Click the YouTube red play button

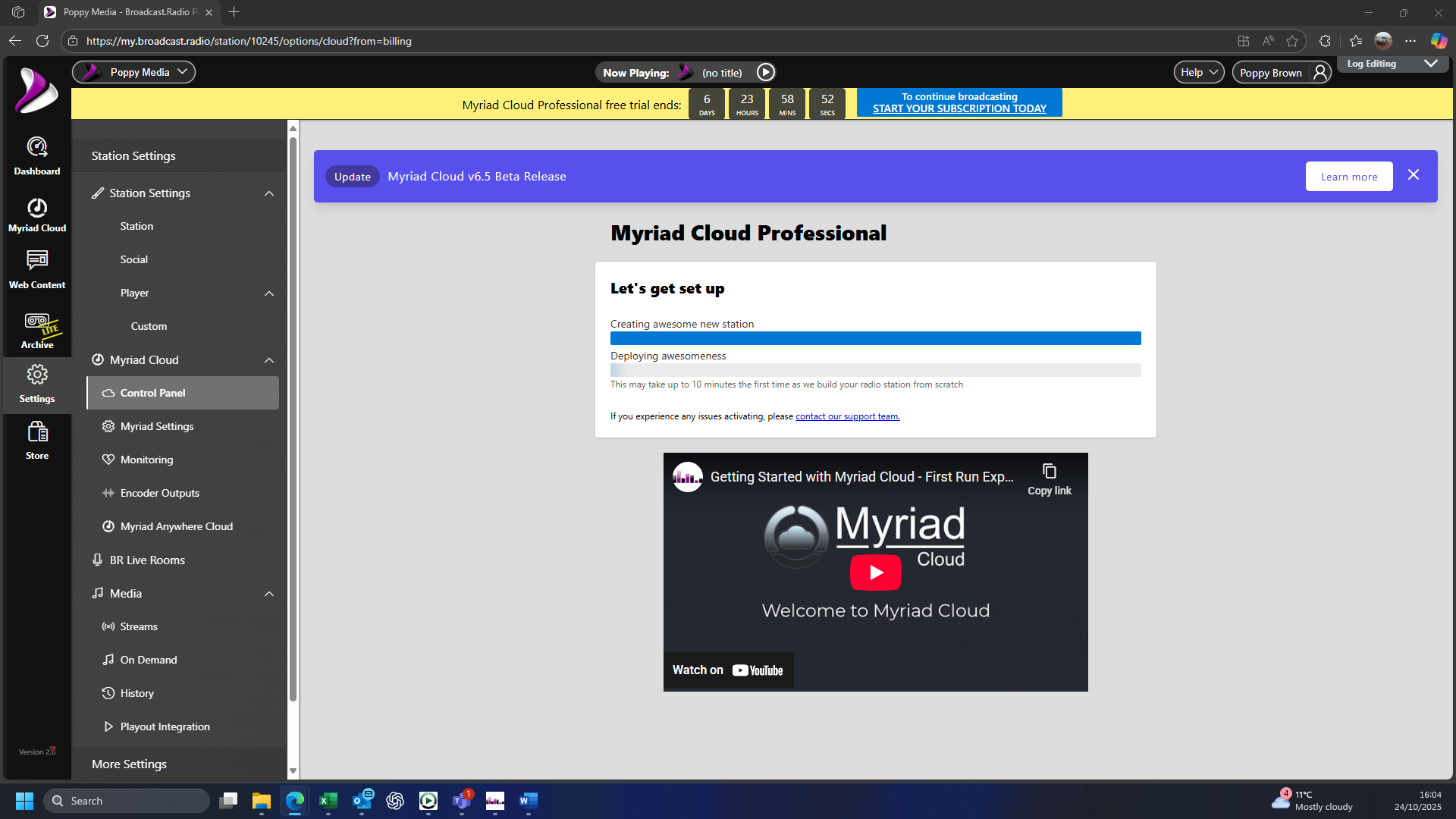coord(875,573)
